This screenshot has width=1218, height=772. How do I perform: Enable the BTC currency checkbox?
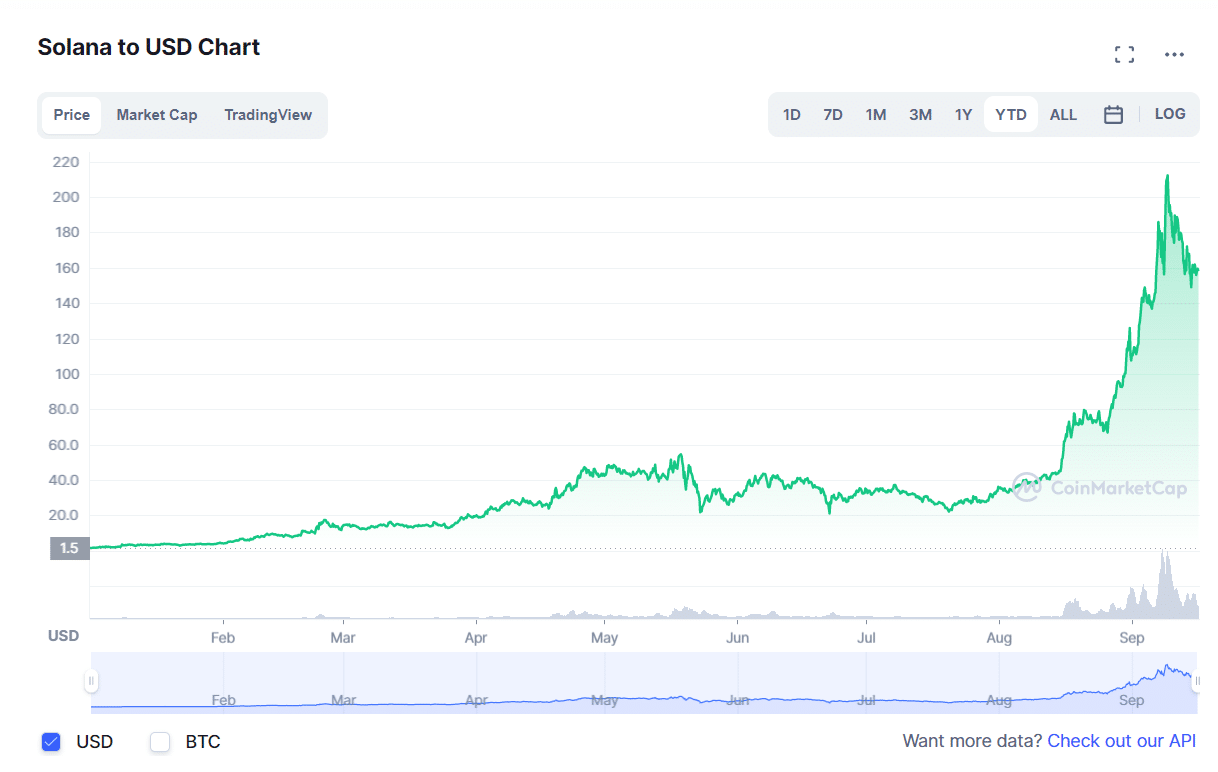[x=160, y=742]
